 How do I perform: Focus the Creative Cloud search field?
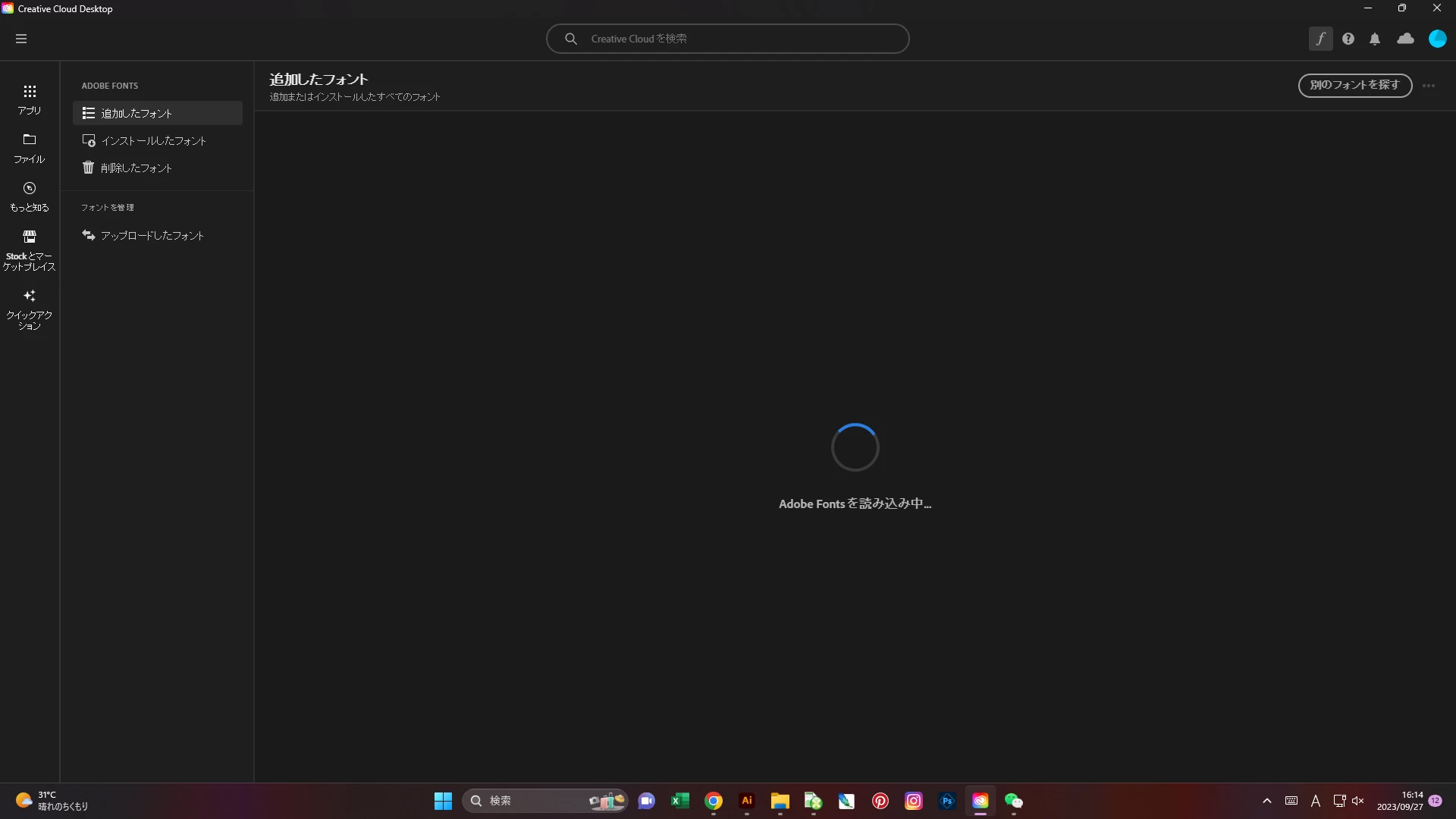[x=728, y=39]
